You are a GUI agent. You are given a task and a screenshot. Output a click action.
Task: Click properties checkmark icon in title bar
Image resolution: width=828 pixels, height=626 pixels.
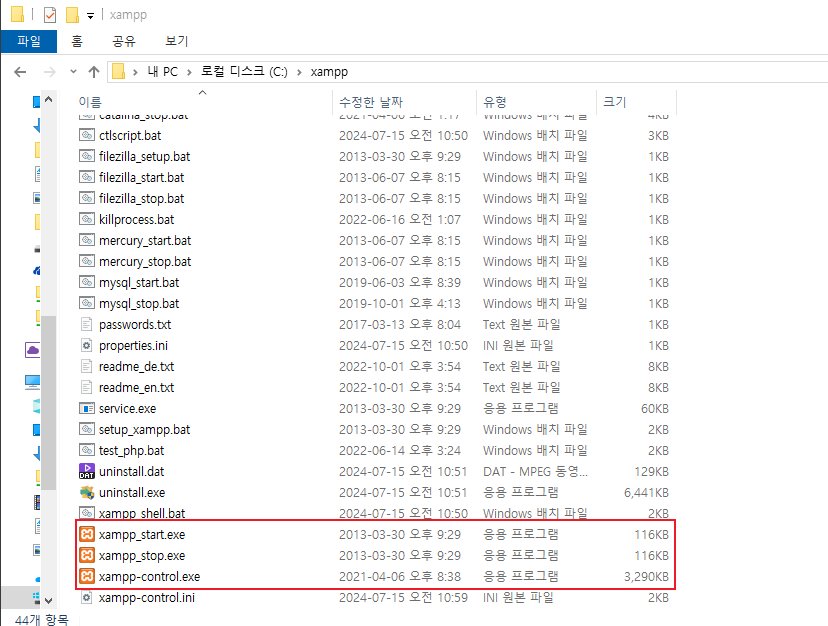(50, 15)
